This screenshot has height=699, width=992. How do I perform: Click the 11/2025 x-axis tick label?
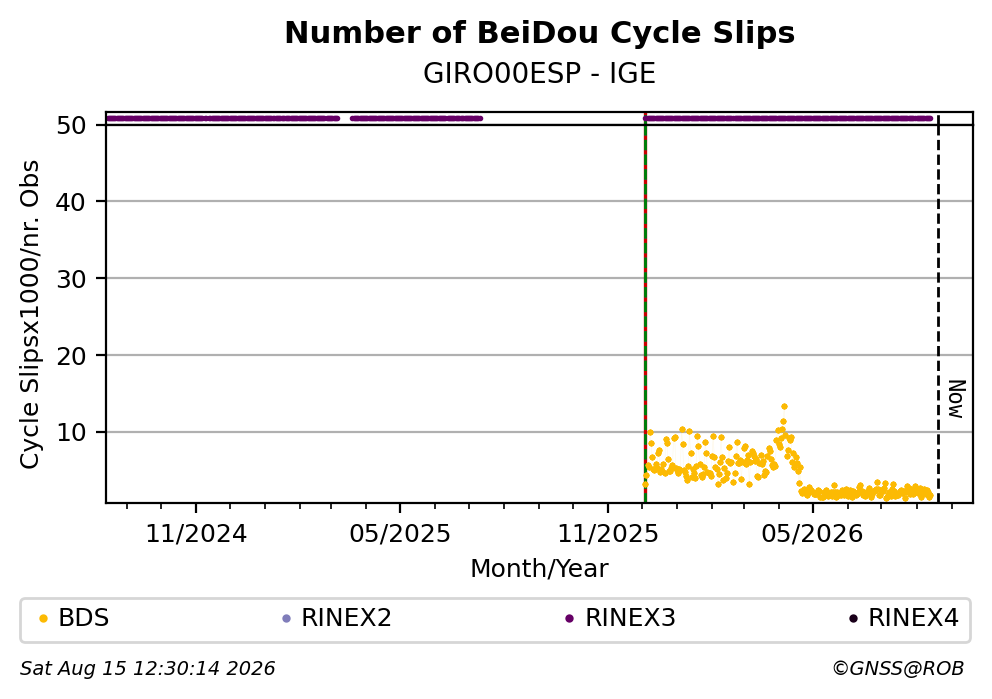point(607,534)
